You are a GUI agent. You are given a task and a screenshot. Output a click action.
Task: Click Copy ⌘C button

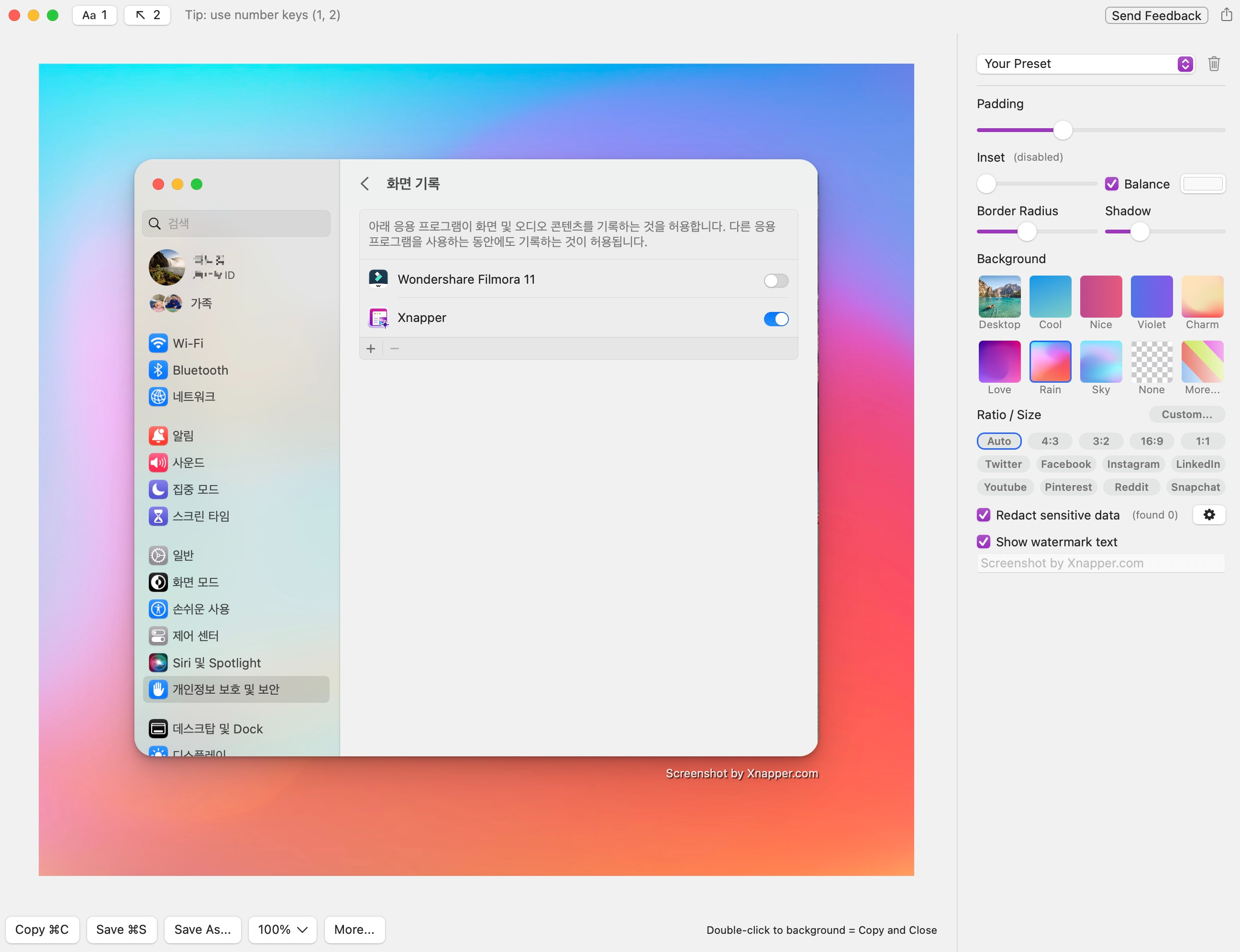point(42,930)
